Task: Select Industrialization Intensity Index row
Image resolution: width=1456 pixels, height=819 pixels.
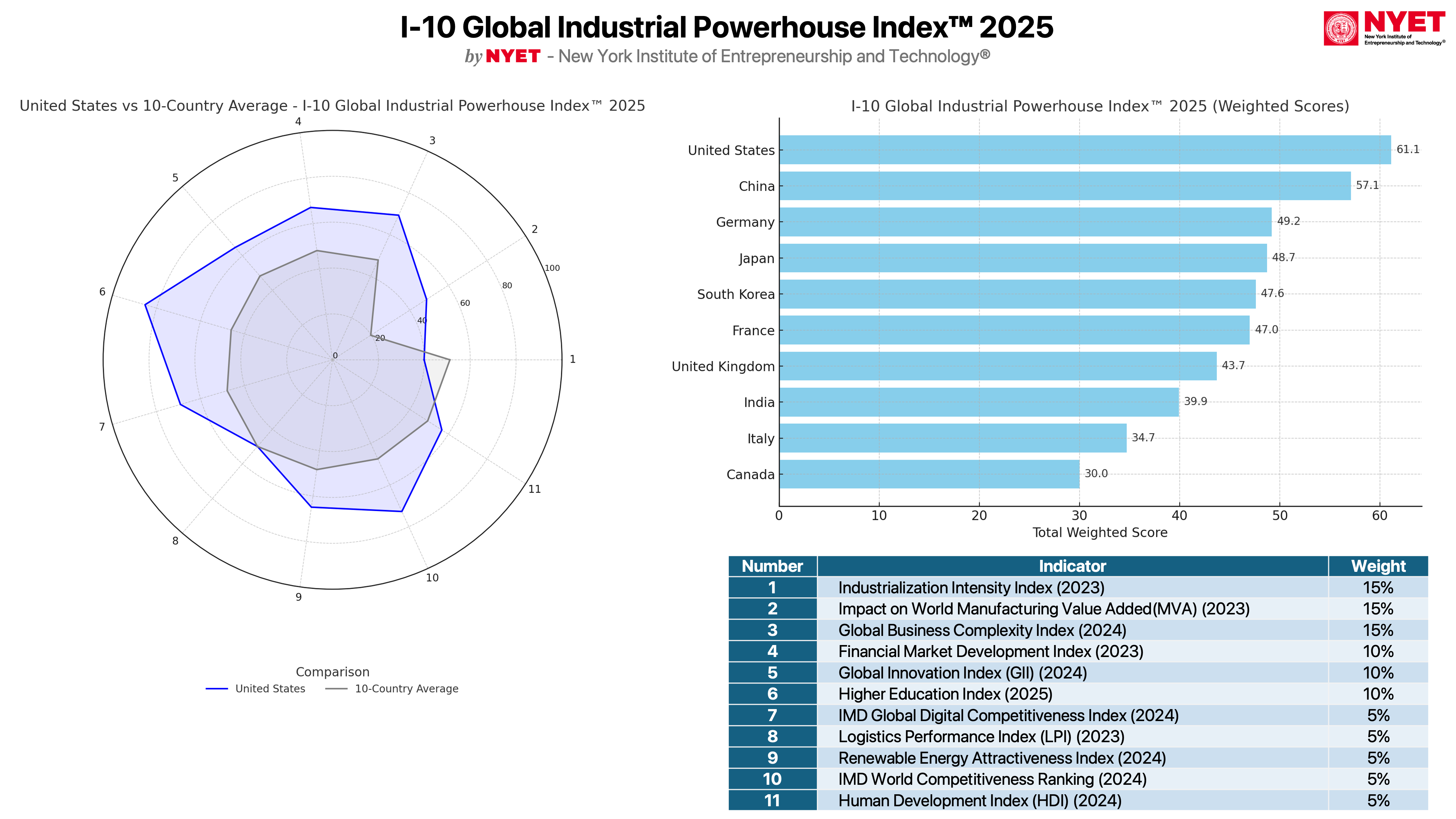Action: point(970,588)
